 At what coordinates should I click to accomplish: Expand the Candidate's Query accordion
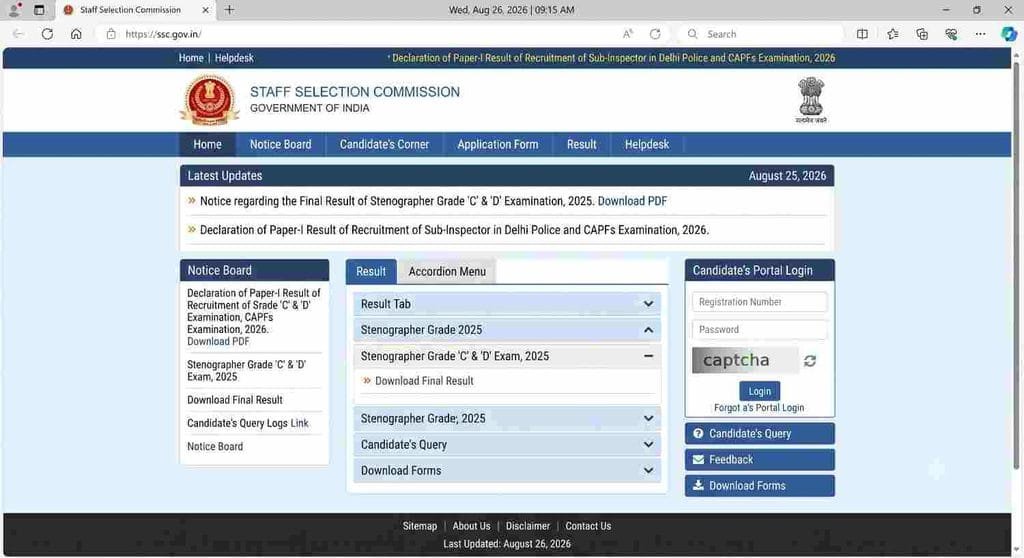pyautogui.click(x=507, y=444)
